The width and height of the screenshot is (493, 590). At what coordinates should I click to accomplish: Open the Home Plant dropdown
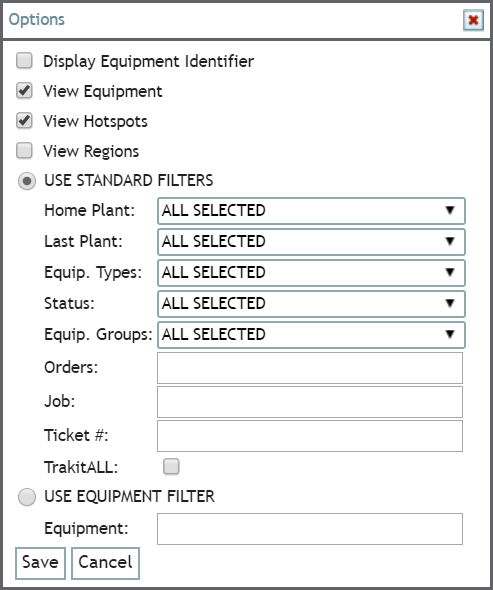pos(311,211)
